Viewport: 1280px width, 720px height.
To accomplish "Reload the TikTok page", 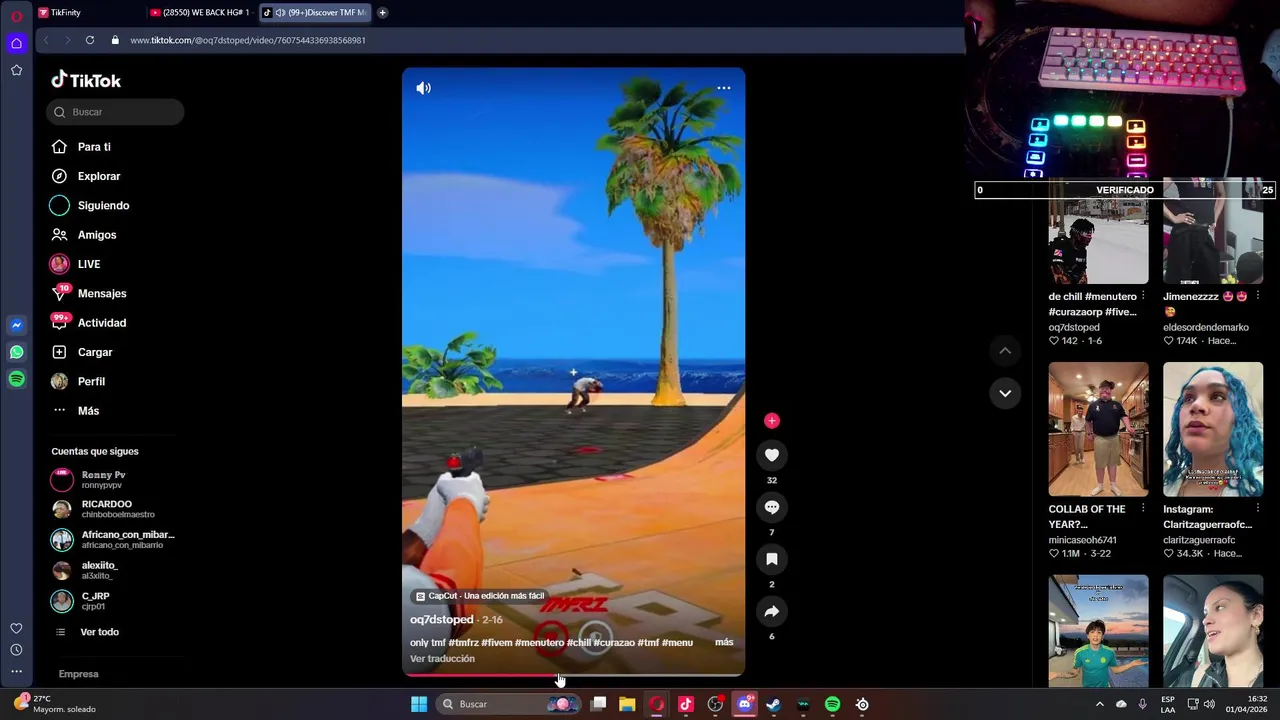I will 90,40.
